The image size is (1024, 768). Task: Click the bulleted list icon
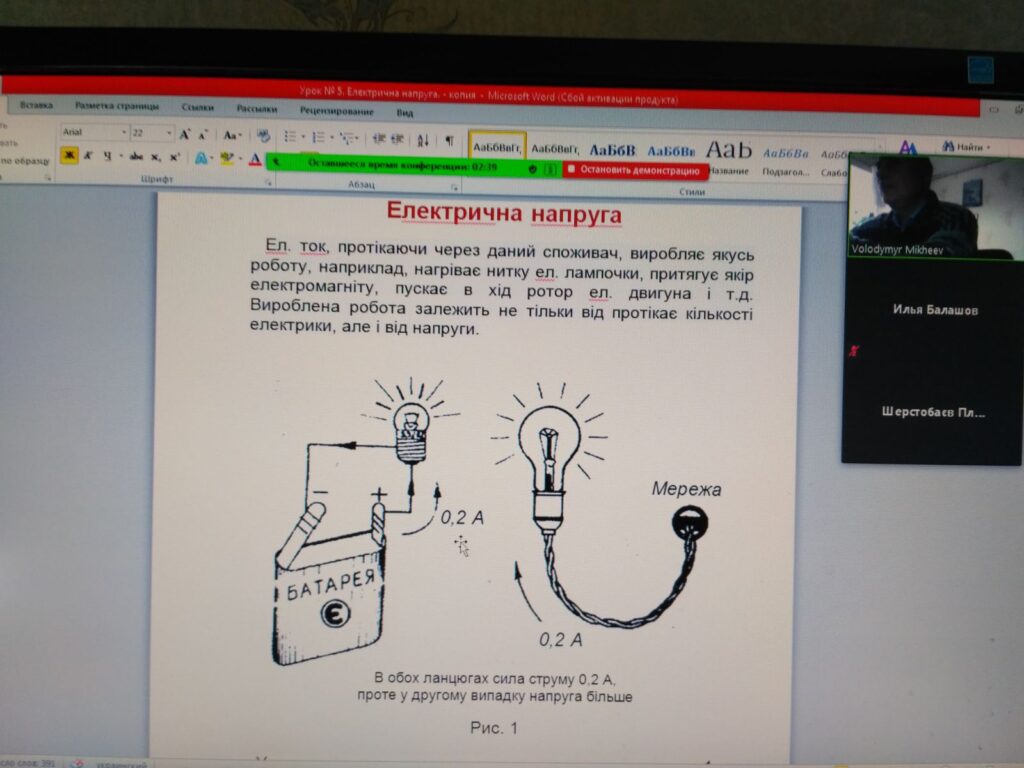coord(290,136)
